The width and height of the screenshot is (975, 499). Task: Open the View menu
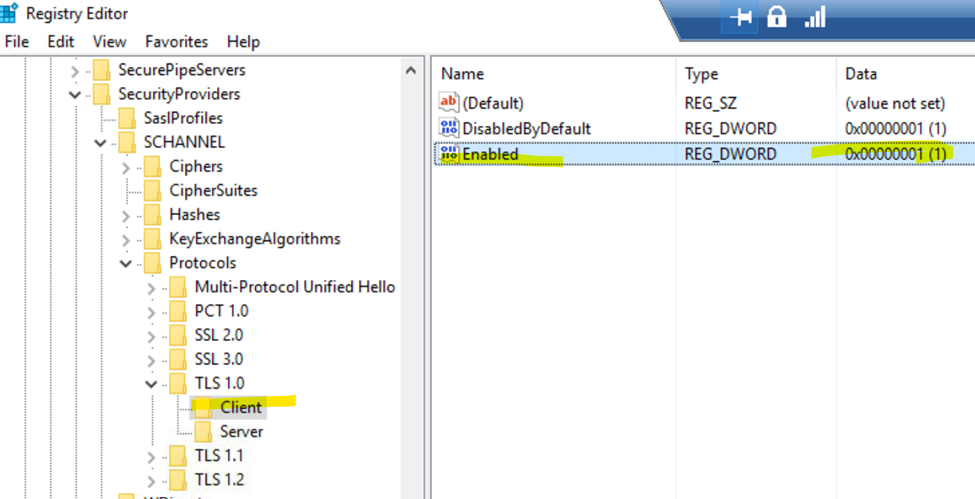(109, 42)
